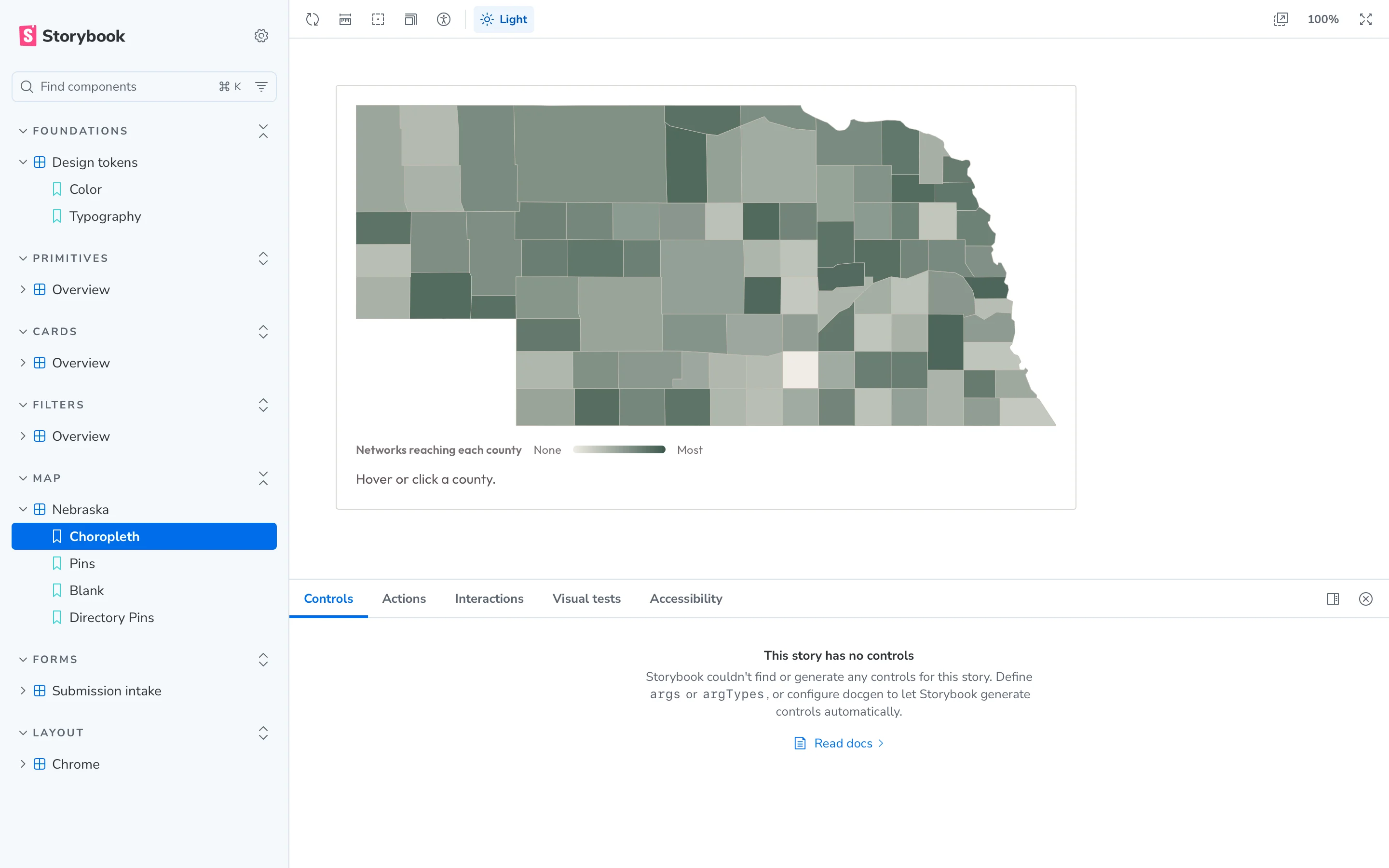The image size is (1389, 868).
Task: Expand all under PRIMITIVES icon
Action: [263, 258]
